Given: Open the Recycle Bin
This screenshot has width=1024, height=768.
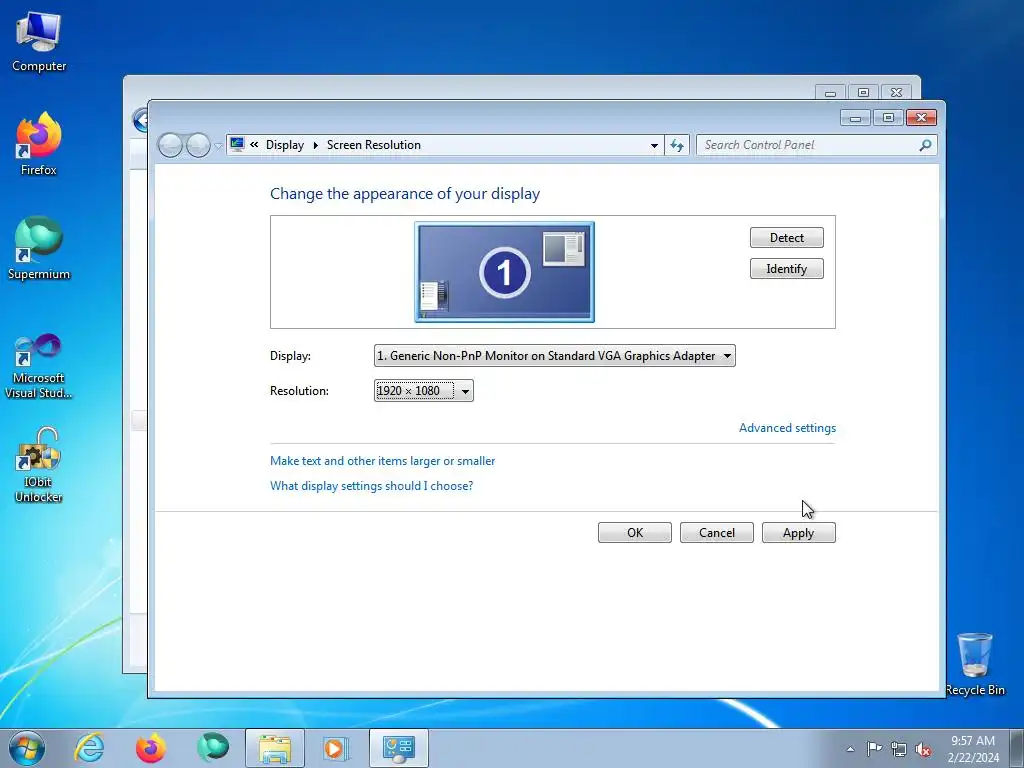Looking at the screenshot, I should [975, 664].
